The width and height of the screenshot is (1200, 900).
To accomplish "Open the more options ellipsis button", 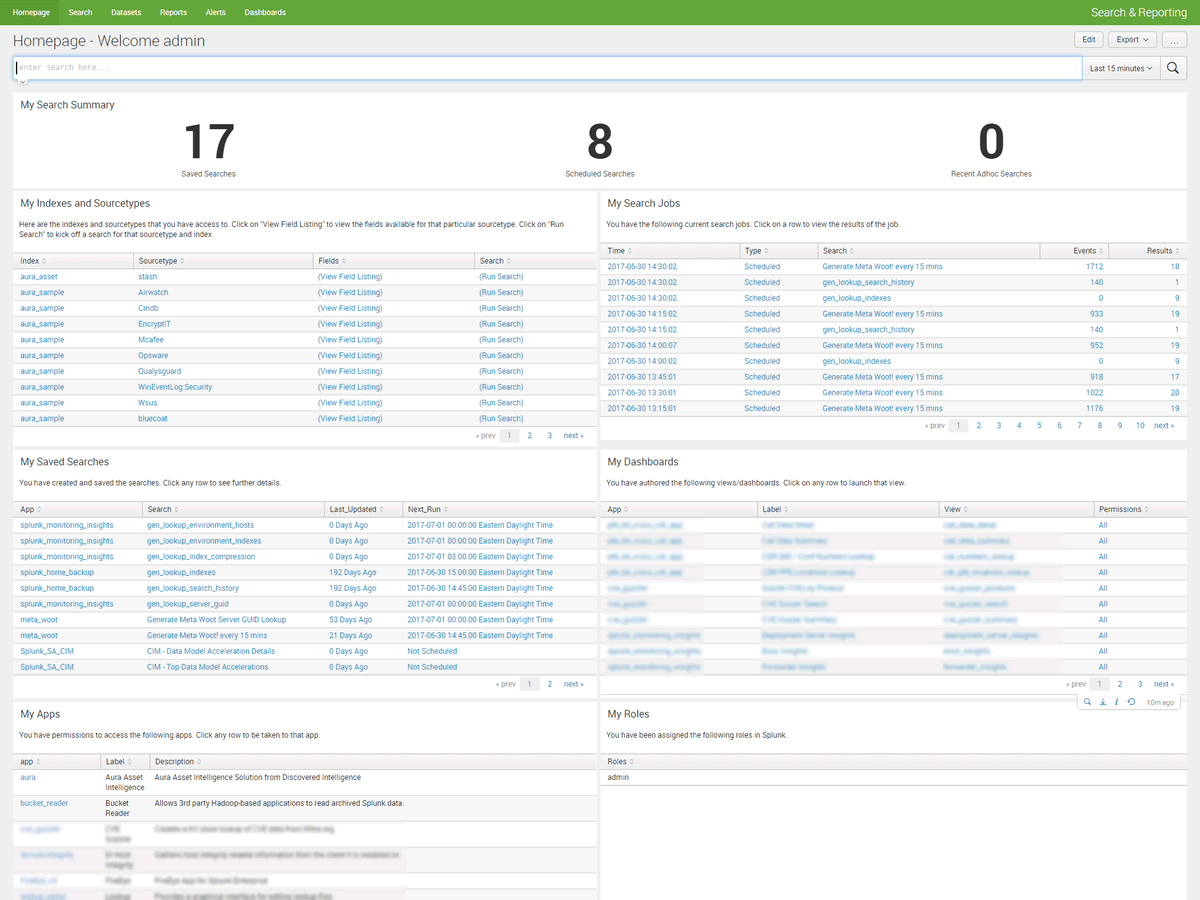I will point(1175,40).
